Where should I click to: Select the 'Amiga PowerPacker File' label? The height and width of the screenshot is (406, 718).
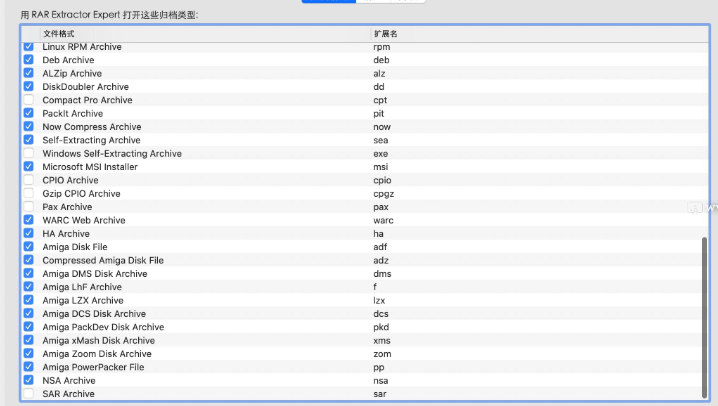pyautogui.click(x=93, y=367)
